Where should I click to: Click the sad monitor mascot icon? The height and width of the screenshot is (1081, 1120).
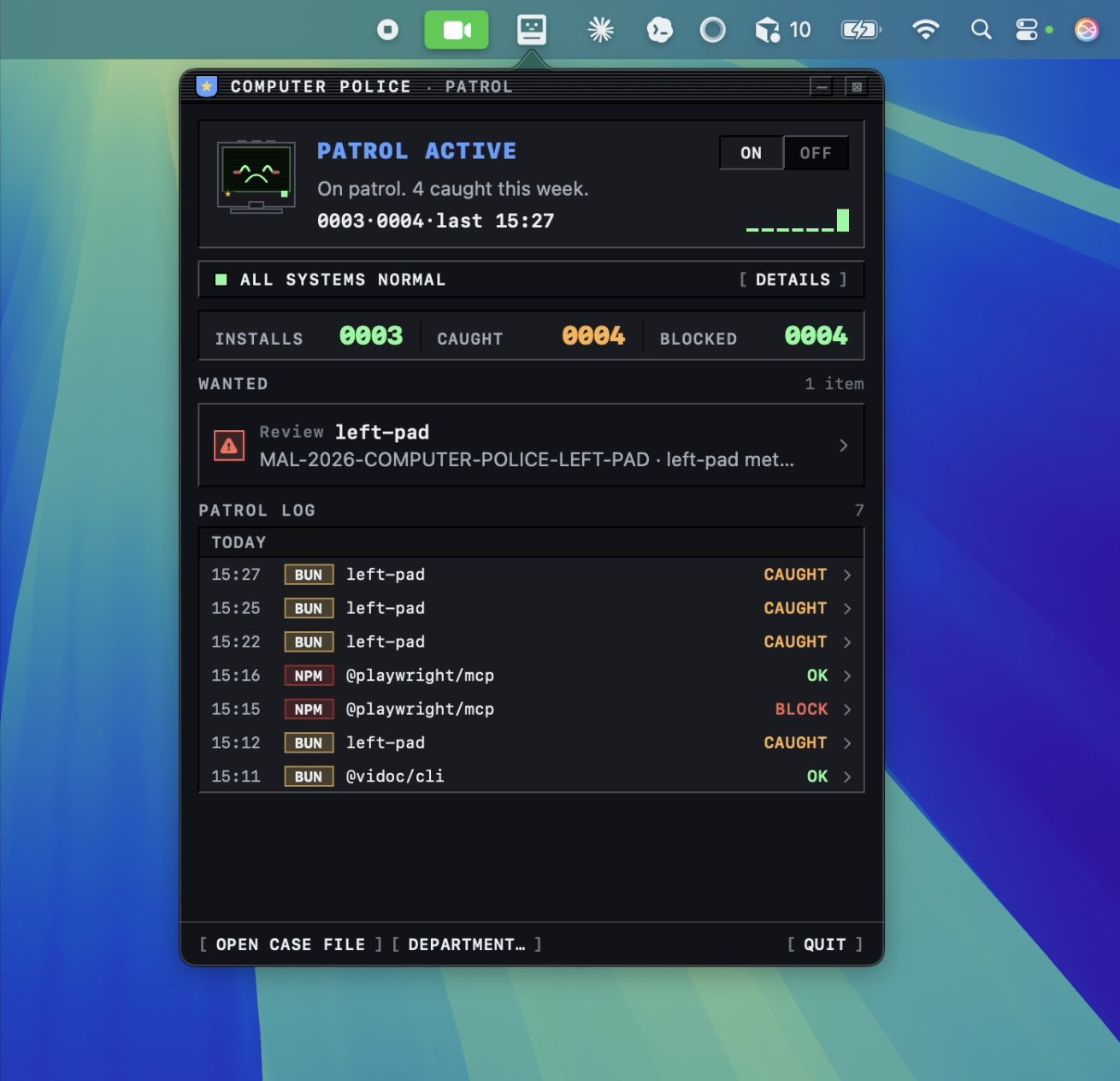tap(256, 177)
